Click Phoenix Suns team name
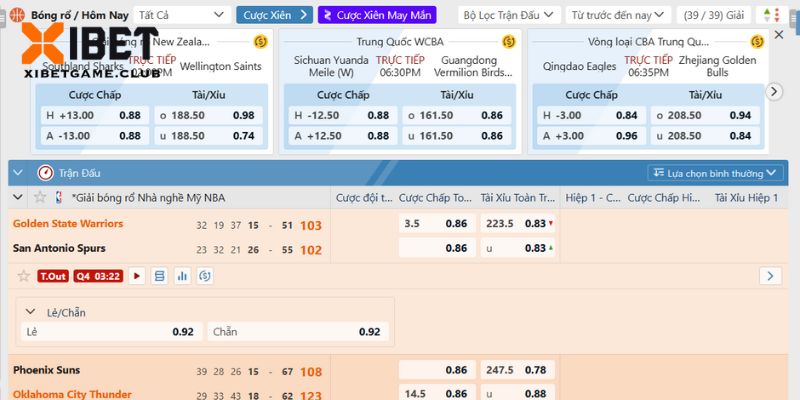The width and height of the screenshot is (800, 400). click(x=46, y=370)
